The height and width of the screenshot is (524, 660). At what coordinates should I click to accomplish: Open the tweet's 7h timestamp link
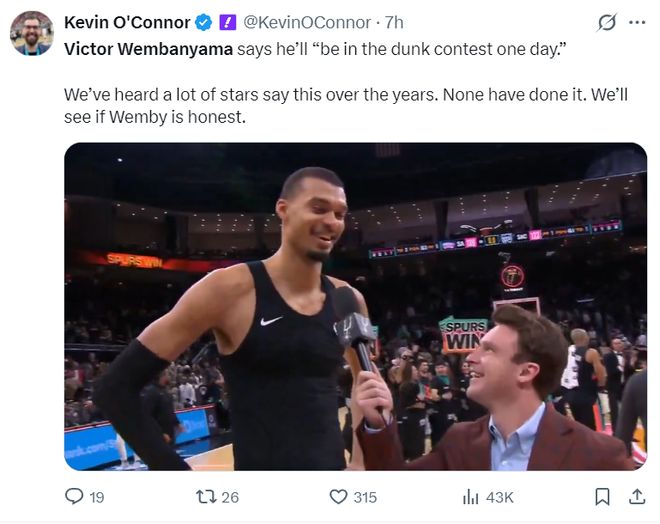tap(393, 22)
